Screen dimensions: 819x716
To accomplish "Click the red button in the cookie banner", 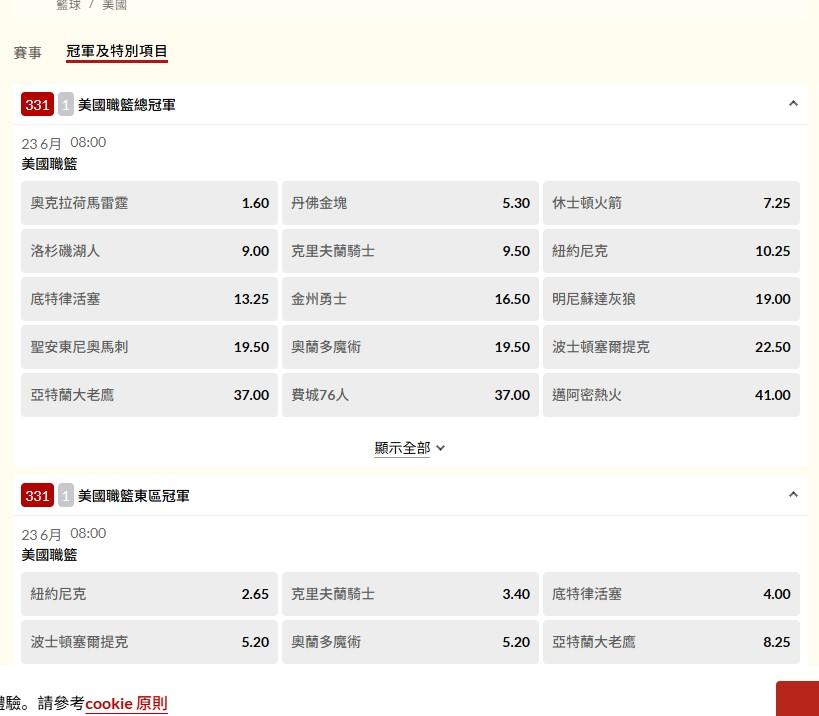I will pos(797,699).
